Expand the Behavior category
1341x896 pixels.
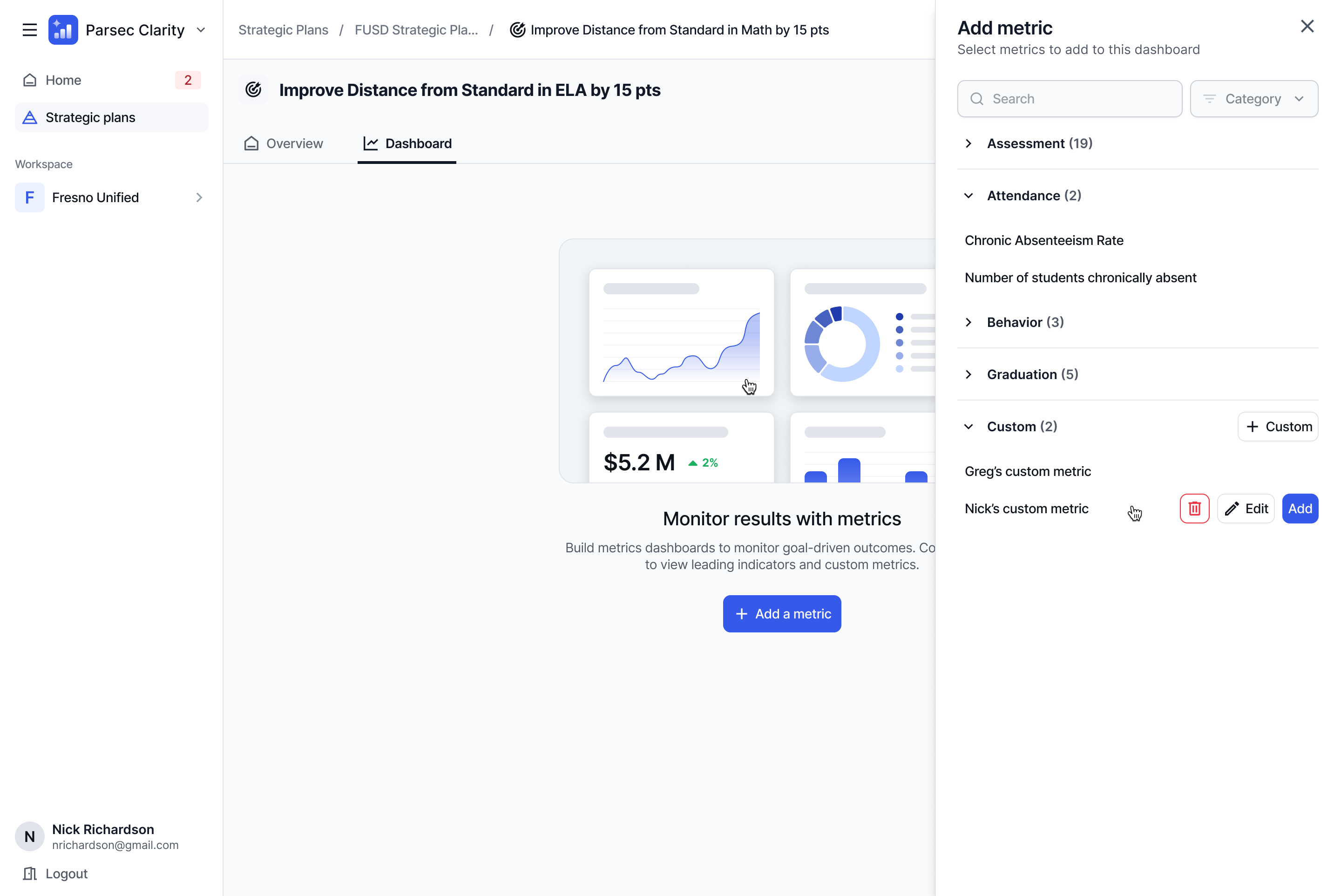coord(968,322)
